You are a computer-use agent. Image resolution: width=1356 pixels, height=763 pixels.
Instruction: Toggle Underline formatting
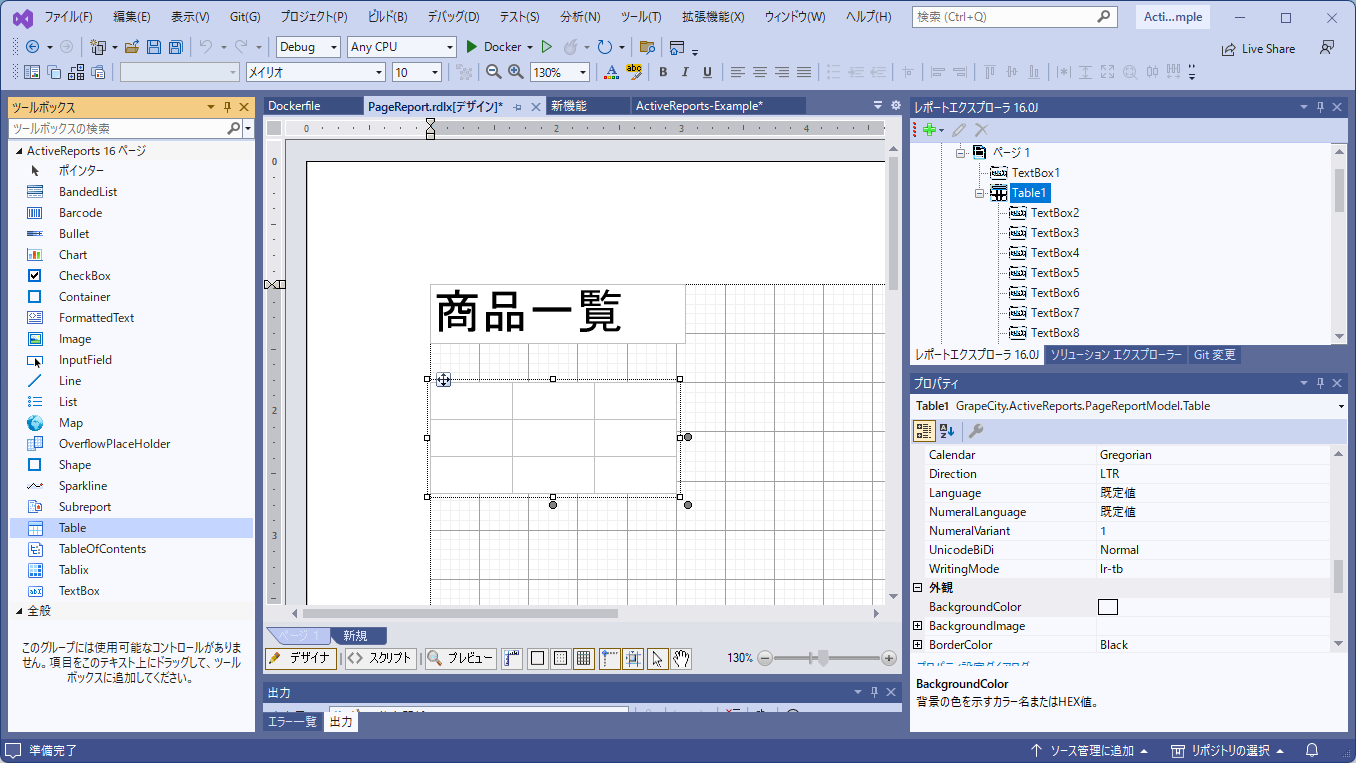707,72
